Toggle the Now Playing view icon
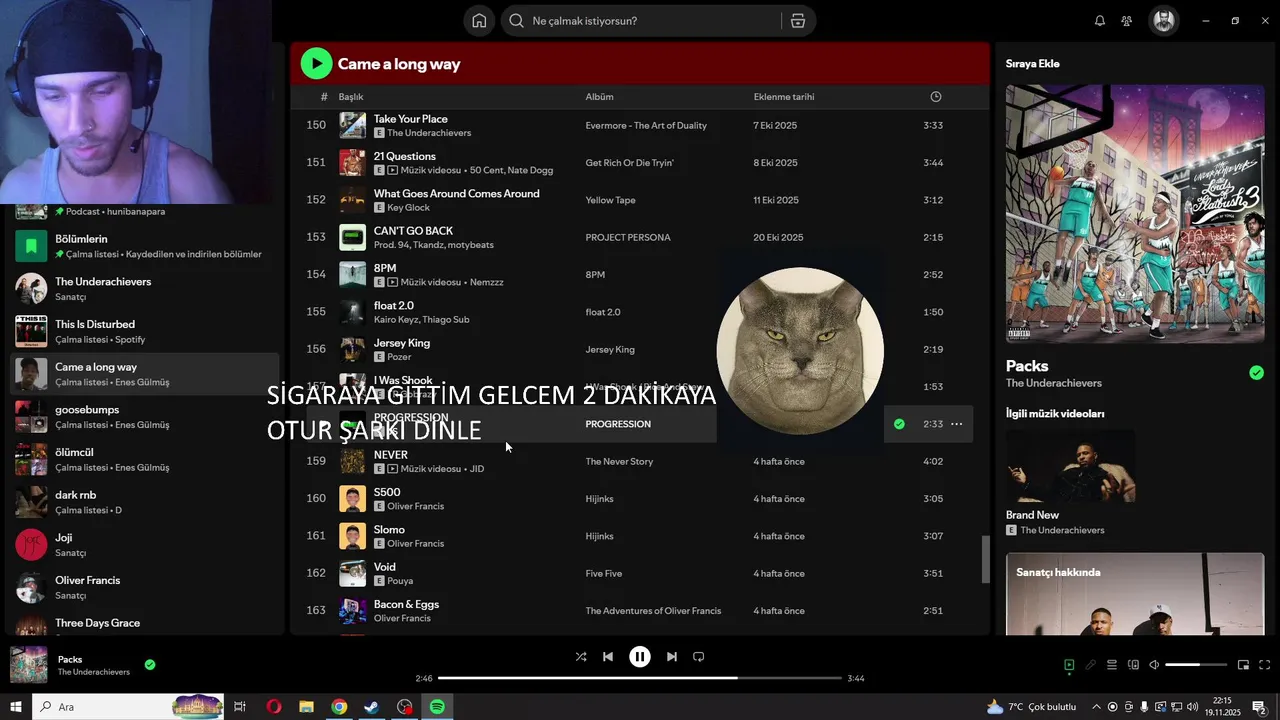Viewport: 1280px width, 720px height. click(1069, 665)
